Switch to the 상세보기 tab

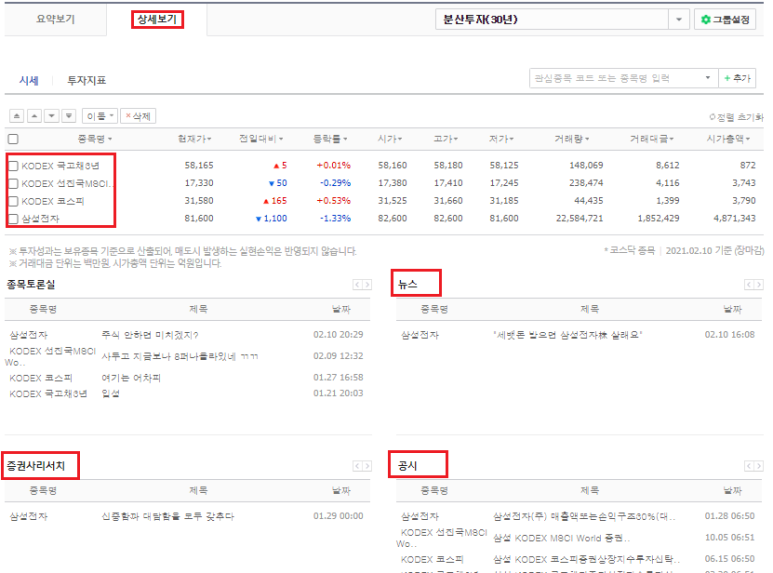pyautogui.click(x=157, y=19)
